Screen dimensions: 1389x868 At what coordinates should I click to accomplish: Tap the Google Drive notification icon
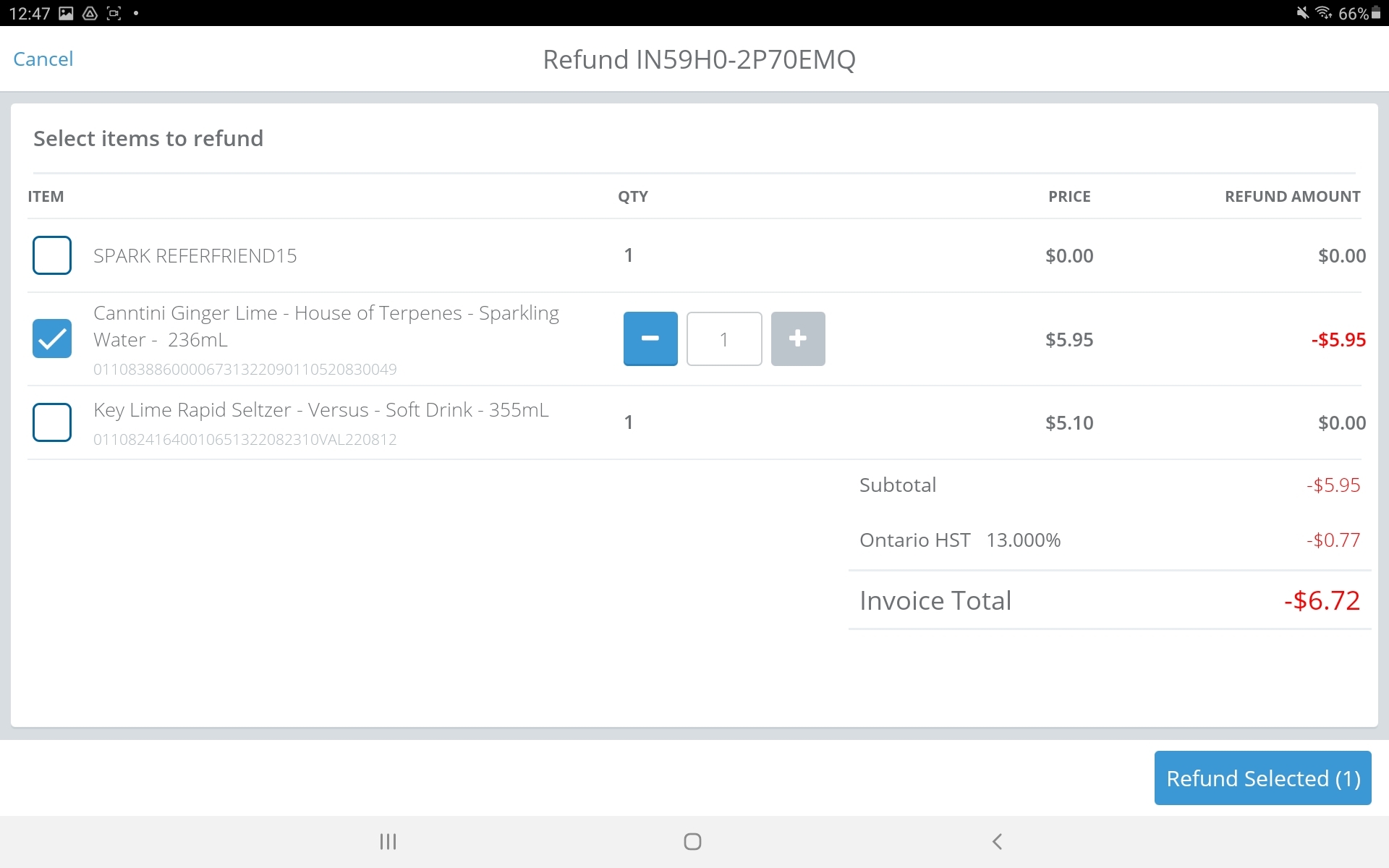(x=90, y=13)
